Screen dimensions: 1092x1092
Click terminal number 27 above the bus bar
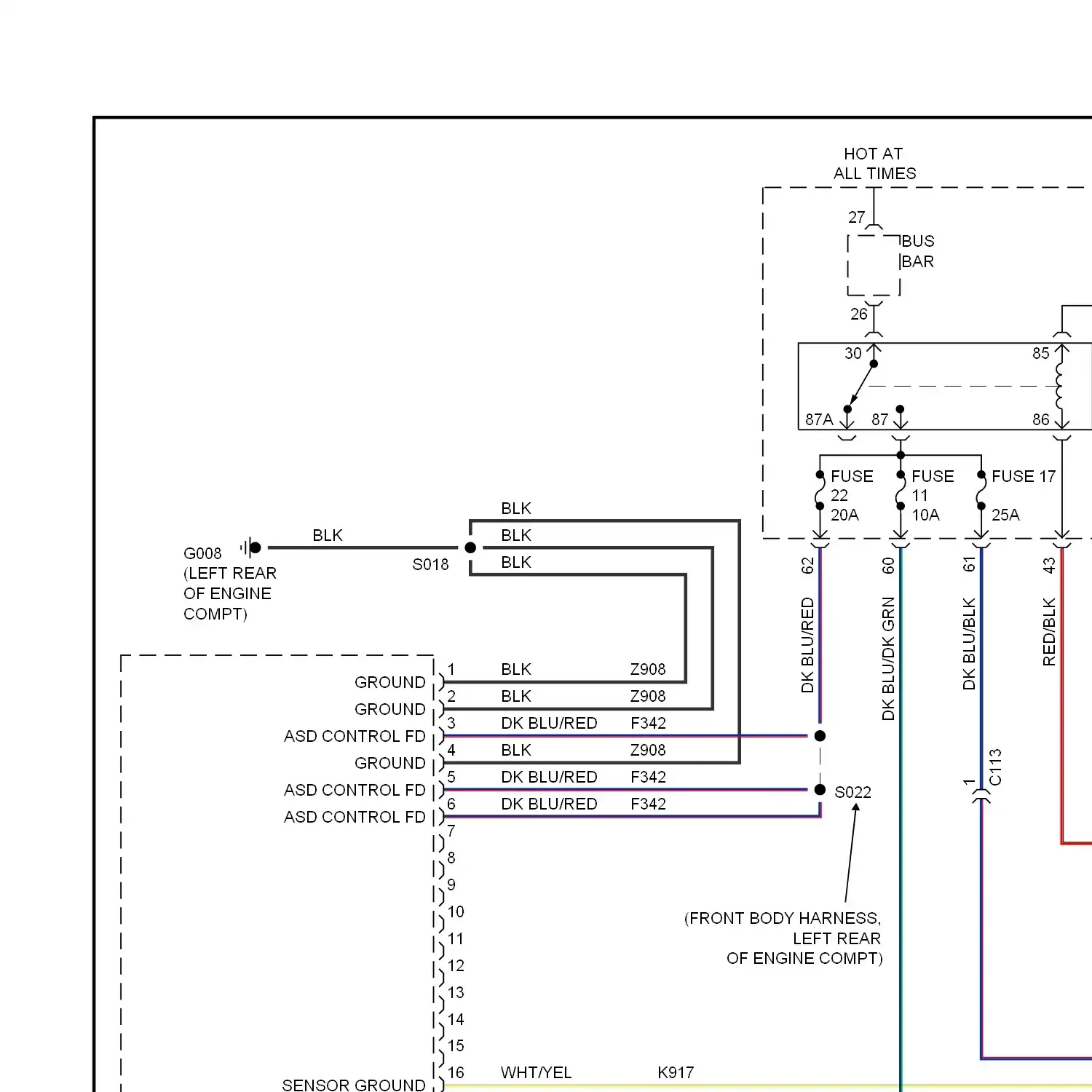pos(857,218)
